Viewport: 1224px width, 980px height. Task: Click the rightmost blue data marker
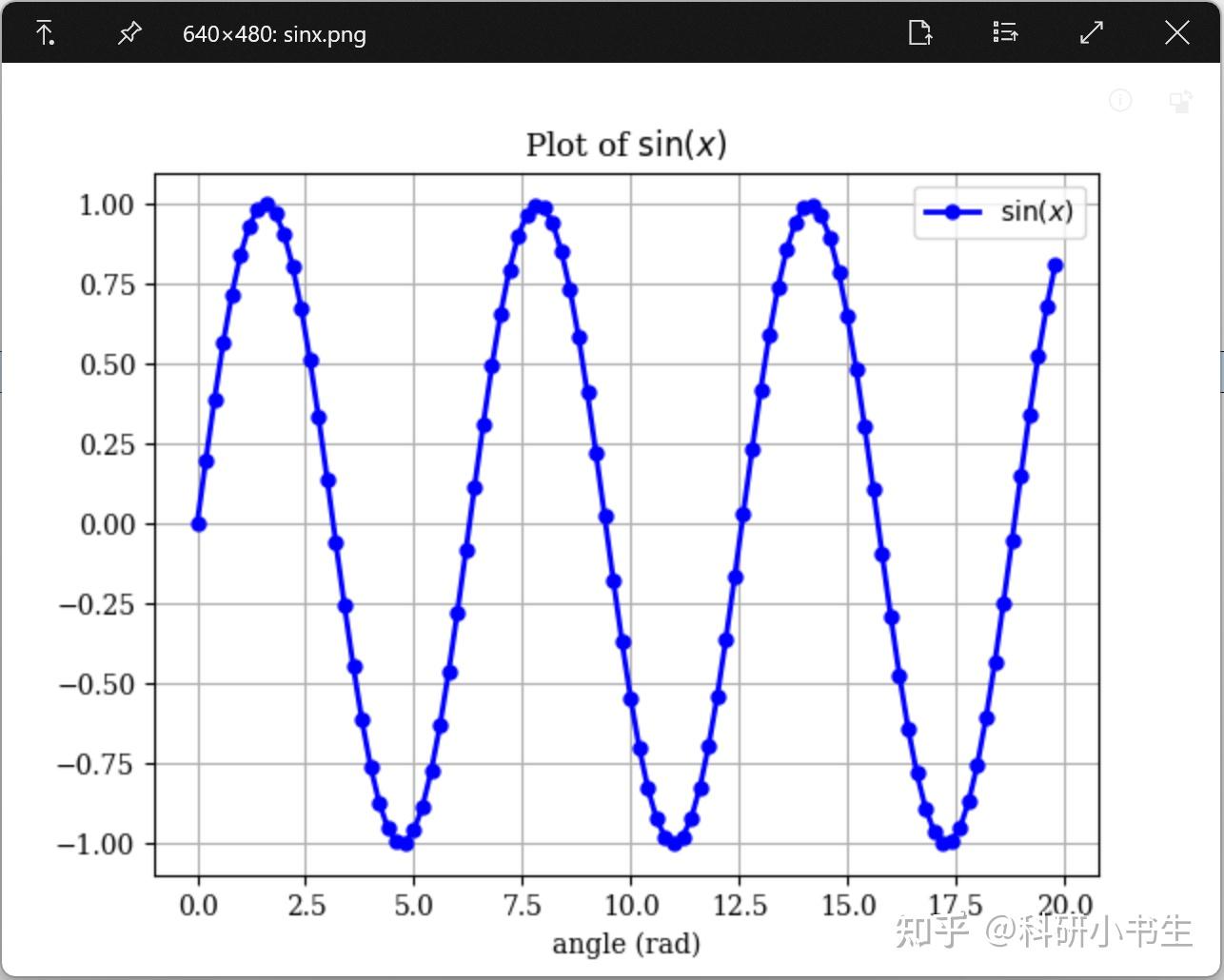(x=1055, y=264)
